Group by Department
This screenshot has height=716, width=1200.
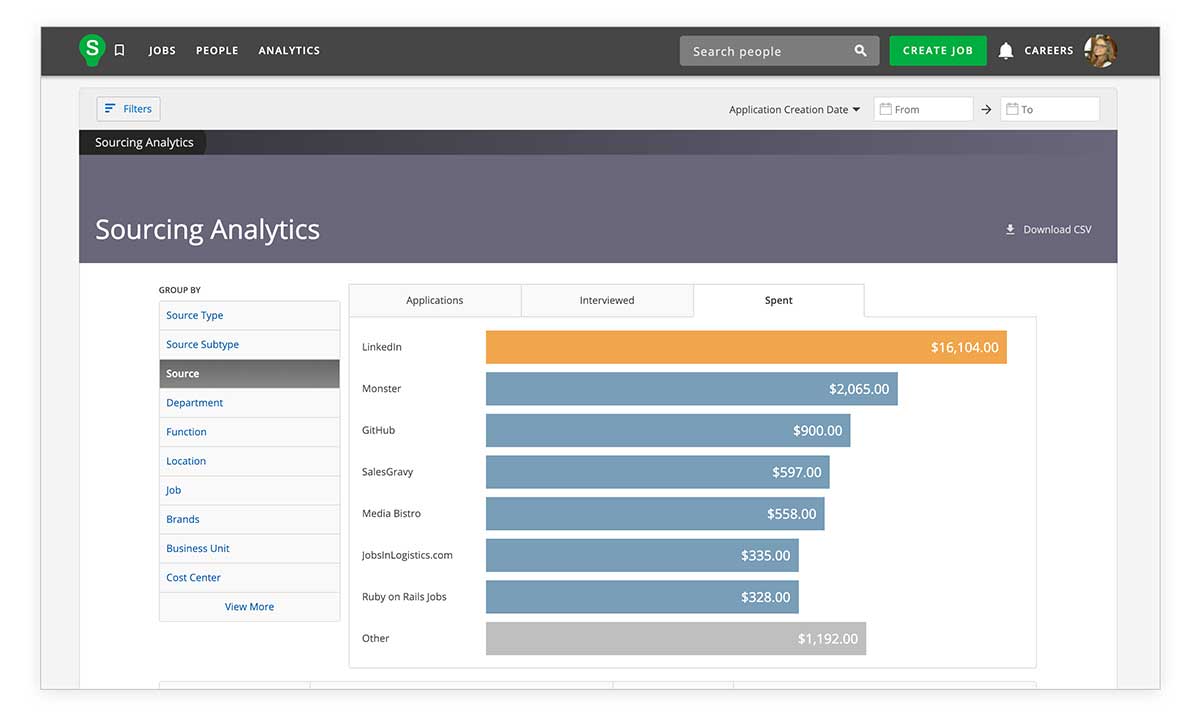(x=195, y=403)
